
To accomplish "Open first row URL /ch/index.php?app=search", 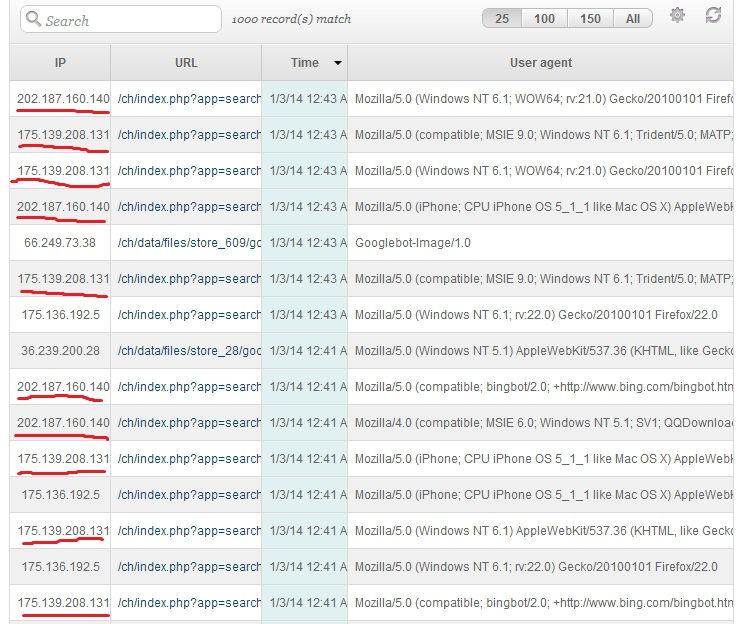I will click(x=189, y=99).
